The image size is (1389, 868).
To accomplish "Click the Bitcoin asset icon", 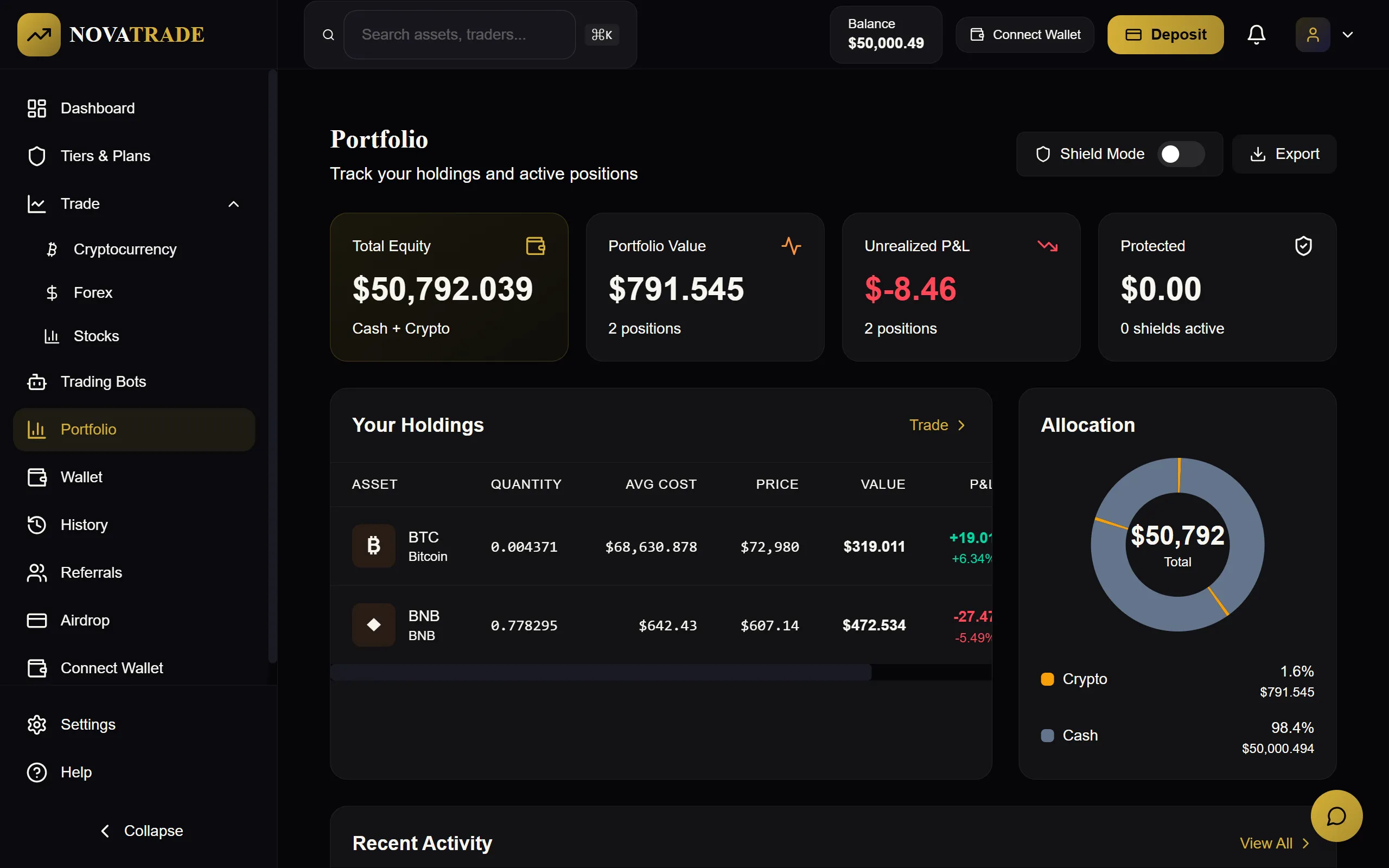I will click(374, 545).
